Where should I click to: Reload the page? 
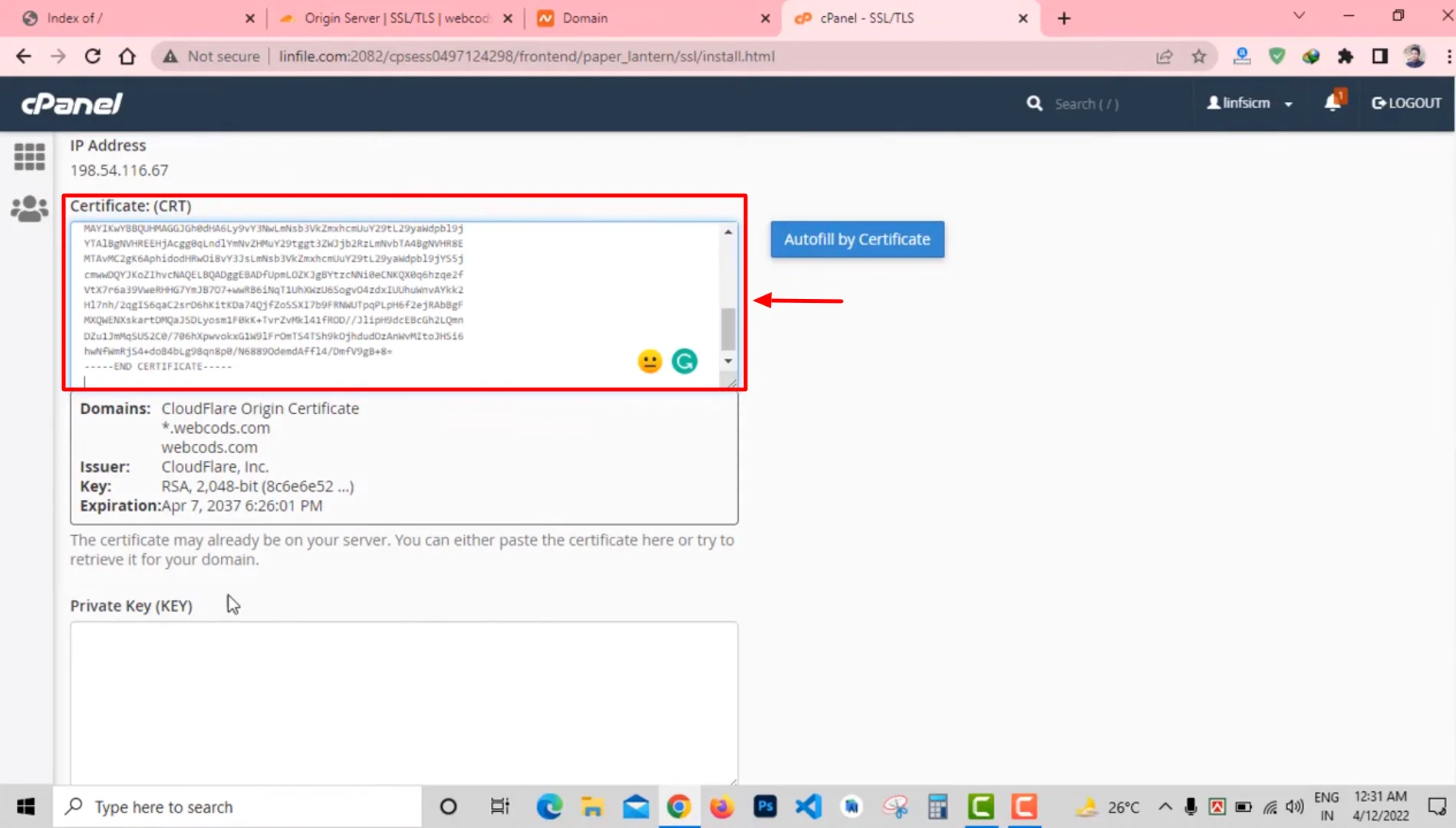coord(93,56)
